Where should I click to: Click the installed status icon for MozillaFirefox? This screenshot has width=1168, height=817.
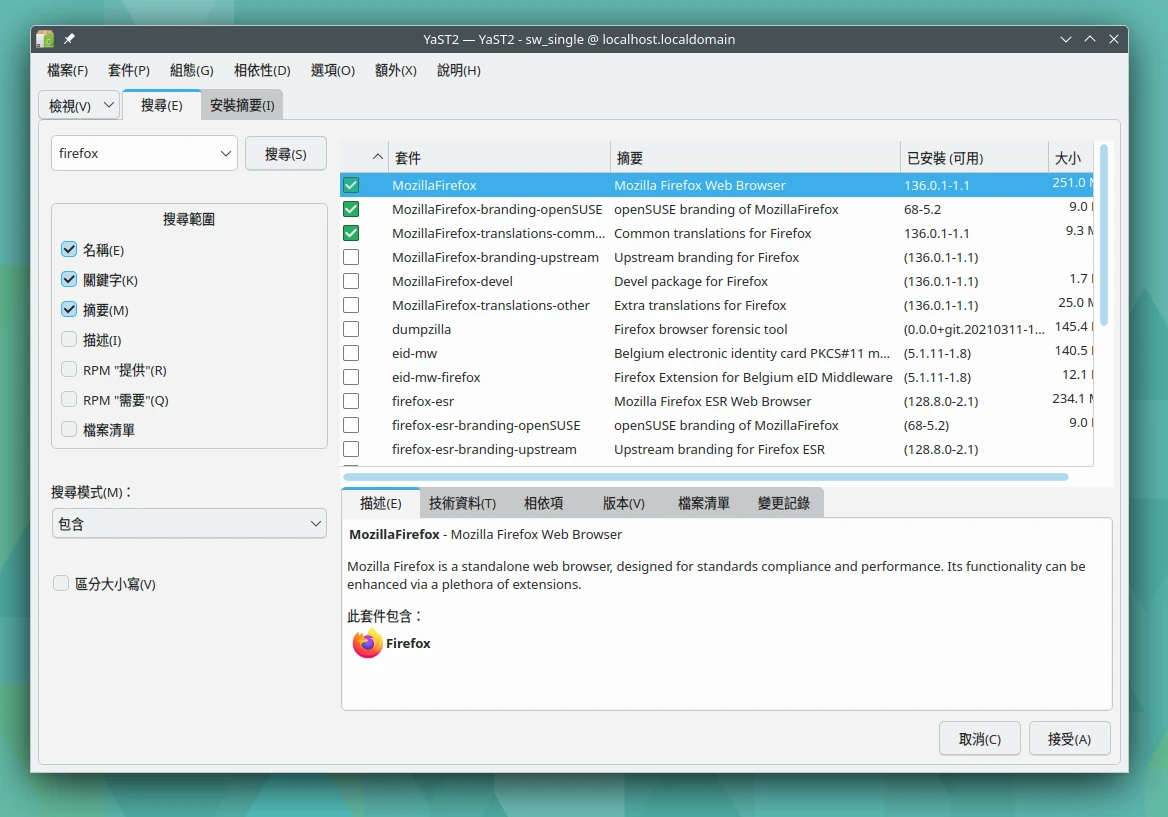coord(351,185)
